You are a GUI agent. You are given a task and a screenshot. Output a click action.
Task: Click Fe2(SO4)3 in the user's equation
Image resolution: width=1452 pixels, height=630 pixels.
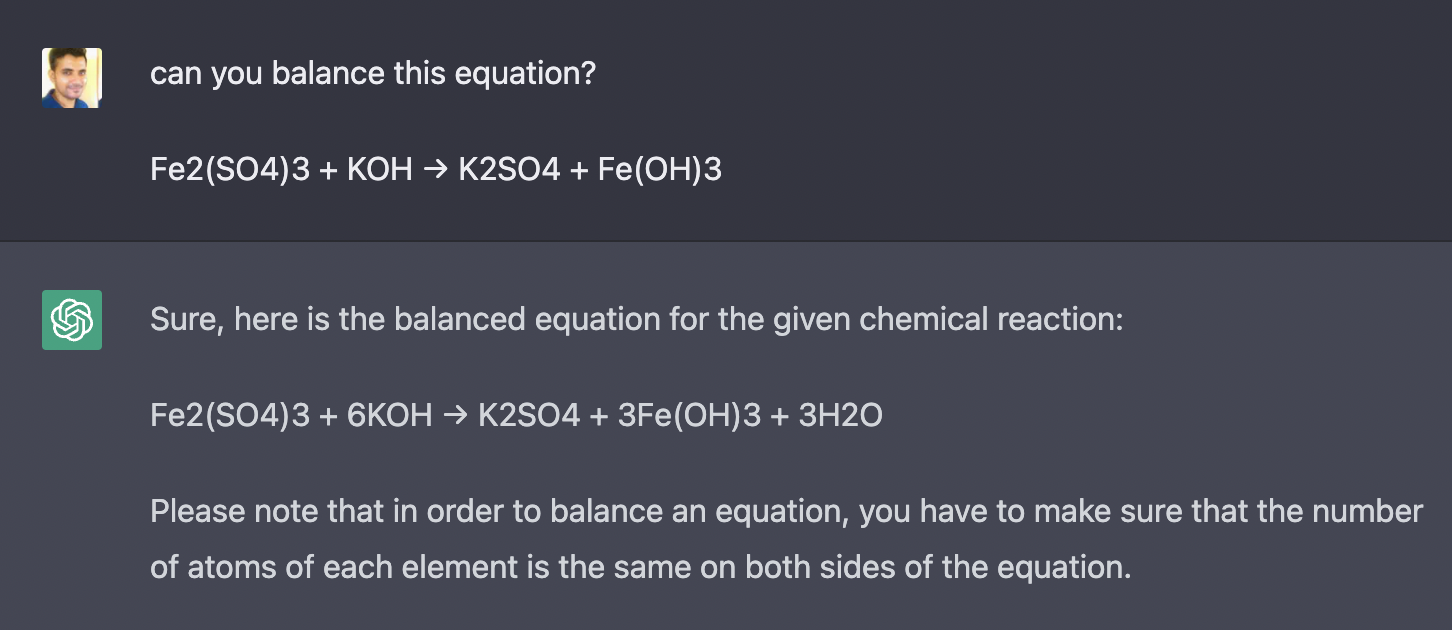point(230,170)
